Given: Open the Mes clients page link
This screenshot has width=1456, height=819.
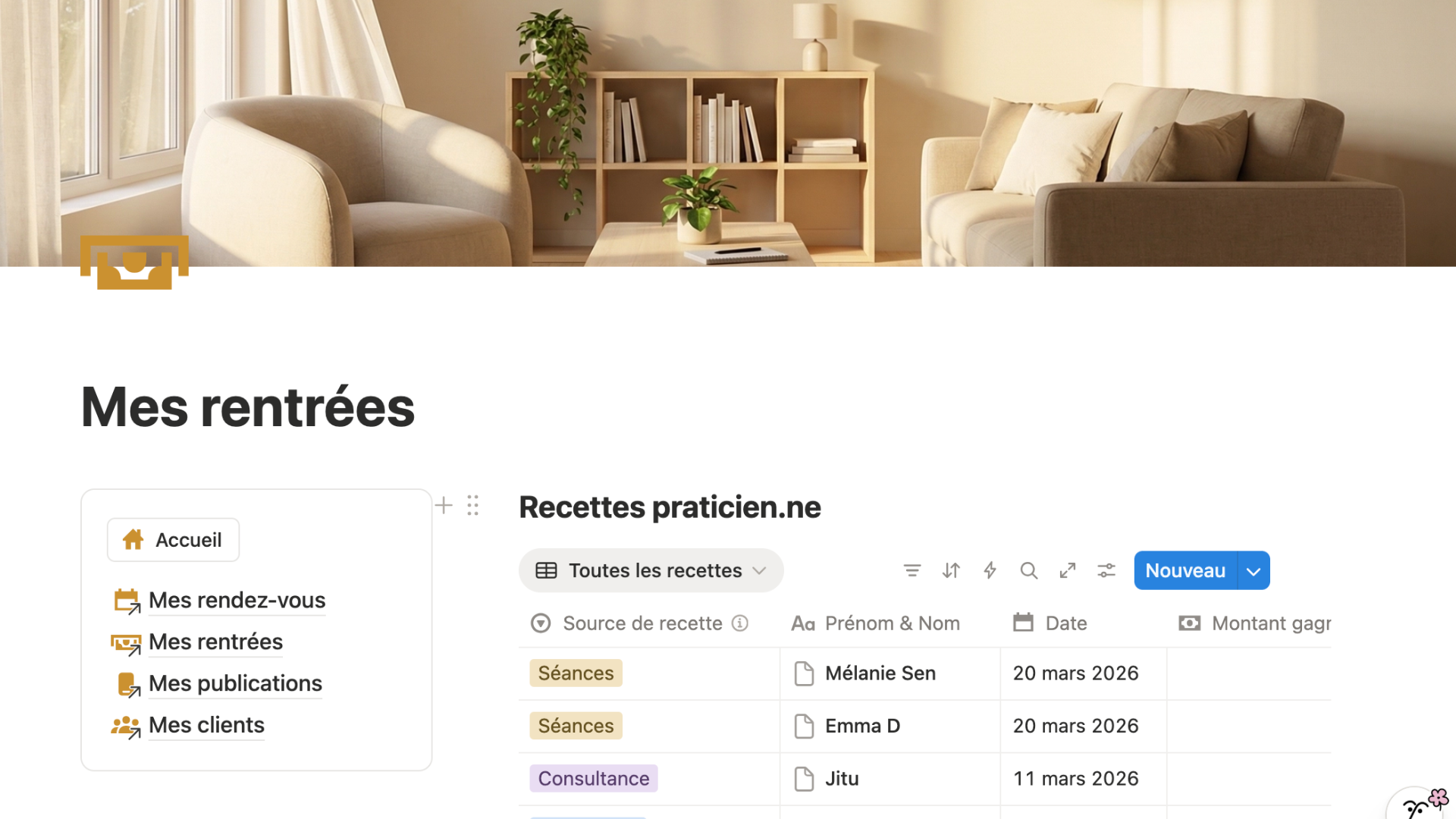Looking at the screenshot, I should pyautogui.click(x=206, y=725).
